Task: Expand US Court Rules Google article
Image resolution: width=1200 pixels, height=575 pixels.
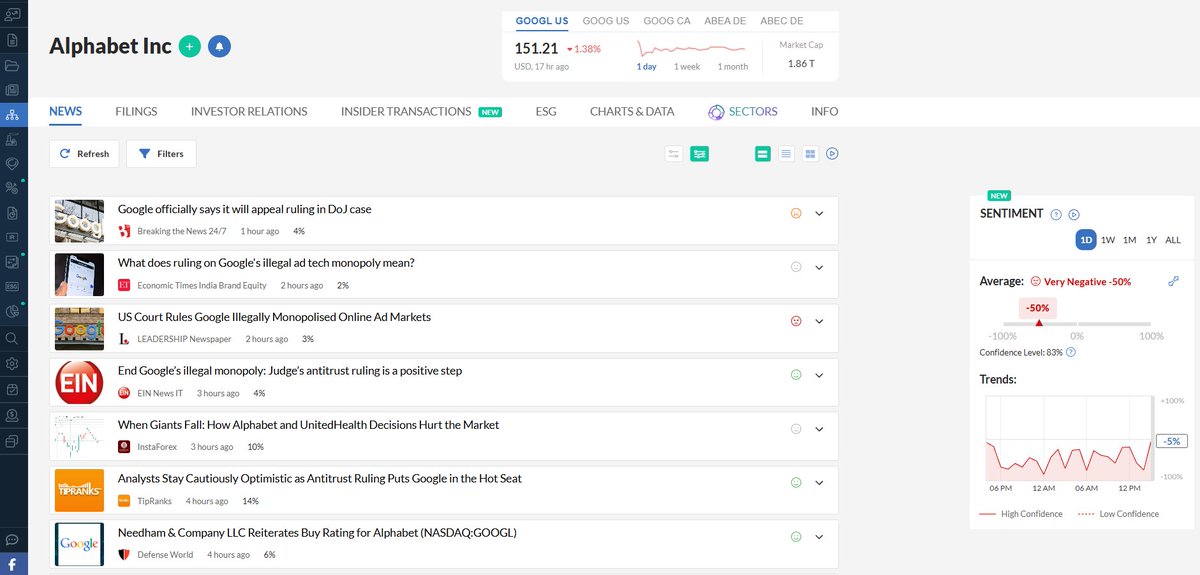Action: [819, 321]
